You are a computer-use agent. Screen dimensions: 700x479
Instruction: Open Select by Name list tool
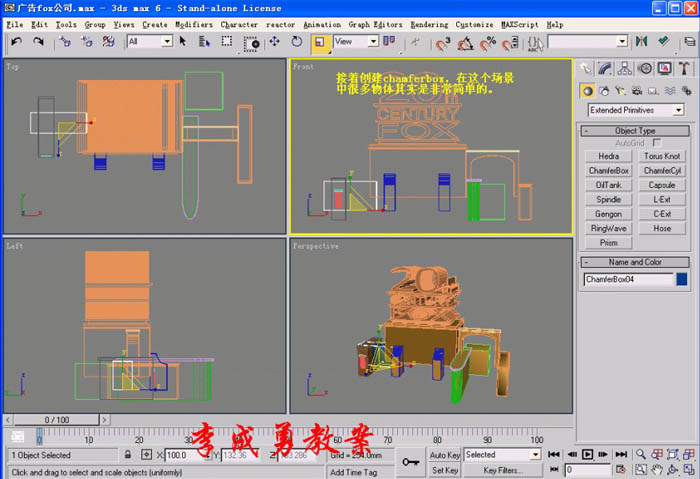click(x=204, y=42)
